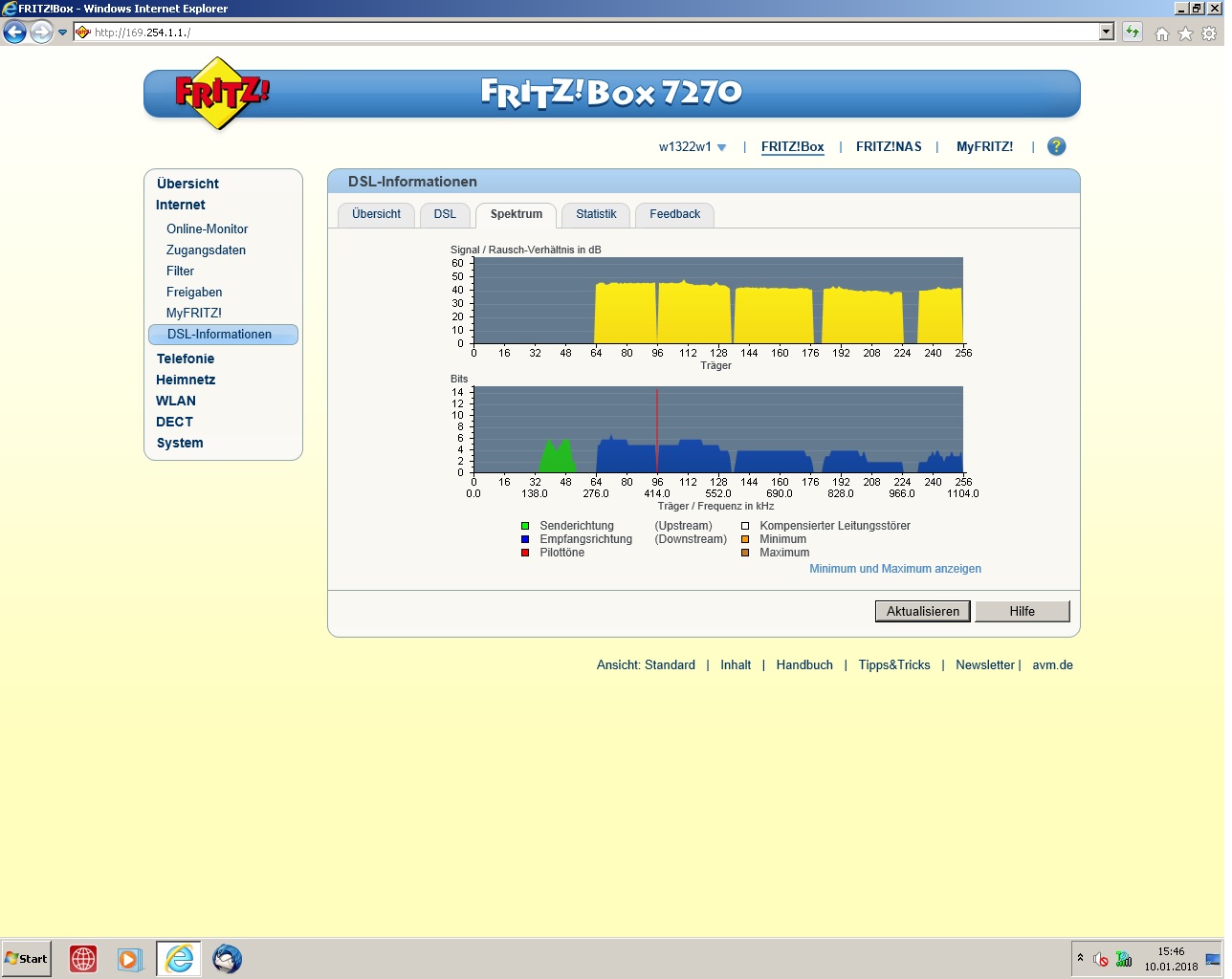
Task: Open WLAN in the sidebar
Action: click(x=176, y=402)
